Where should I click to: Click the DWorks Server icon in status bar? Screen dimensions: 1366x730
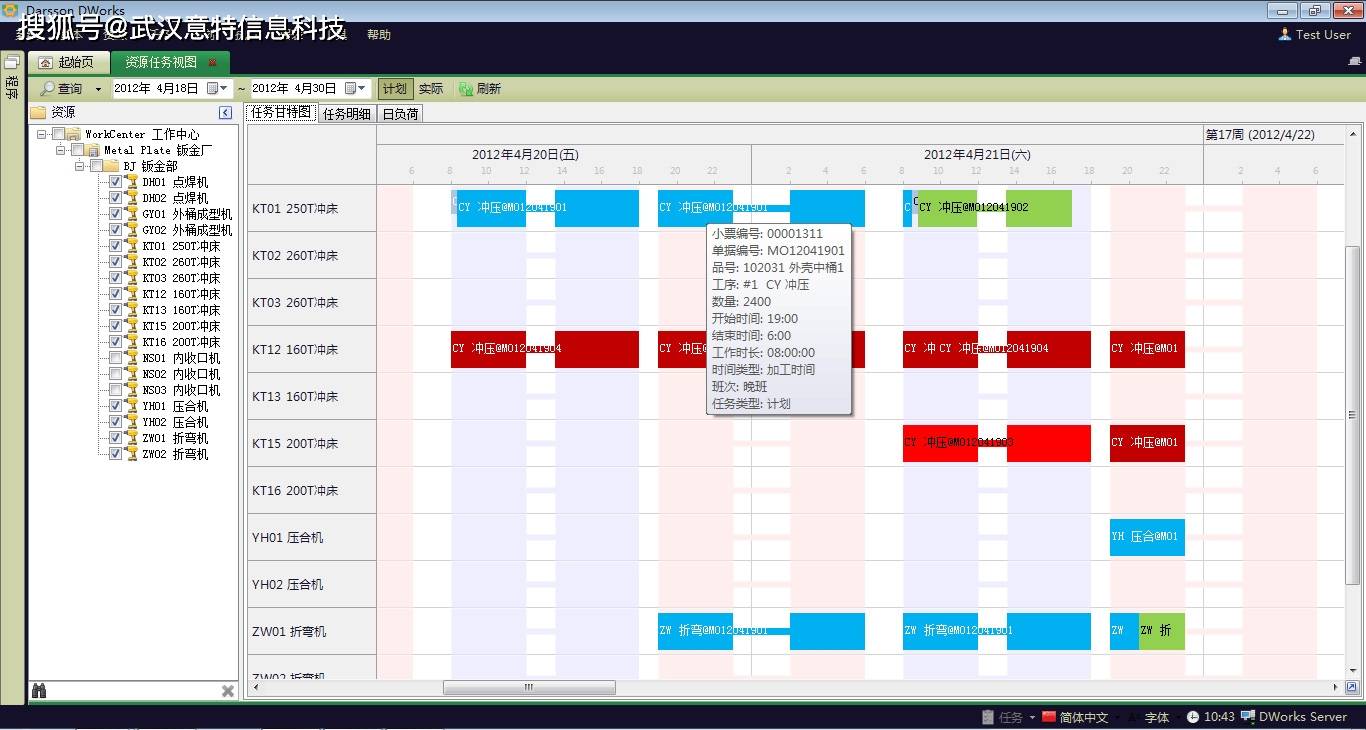coord(1249,717)
